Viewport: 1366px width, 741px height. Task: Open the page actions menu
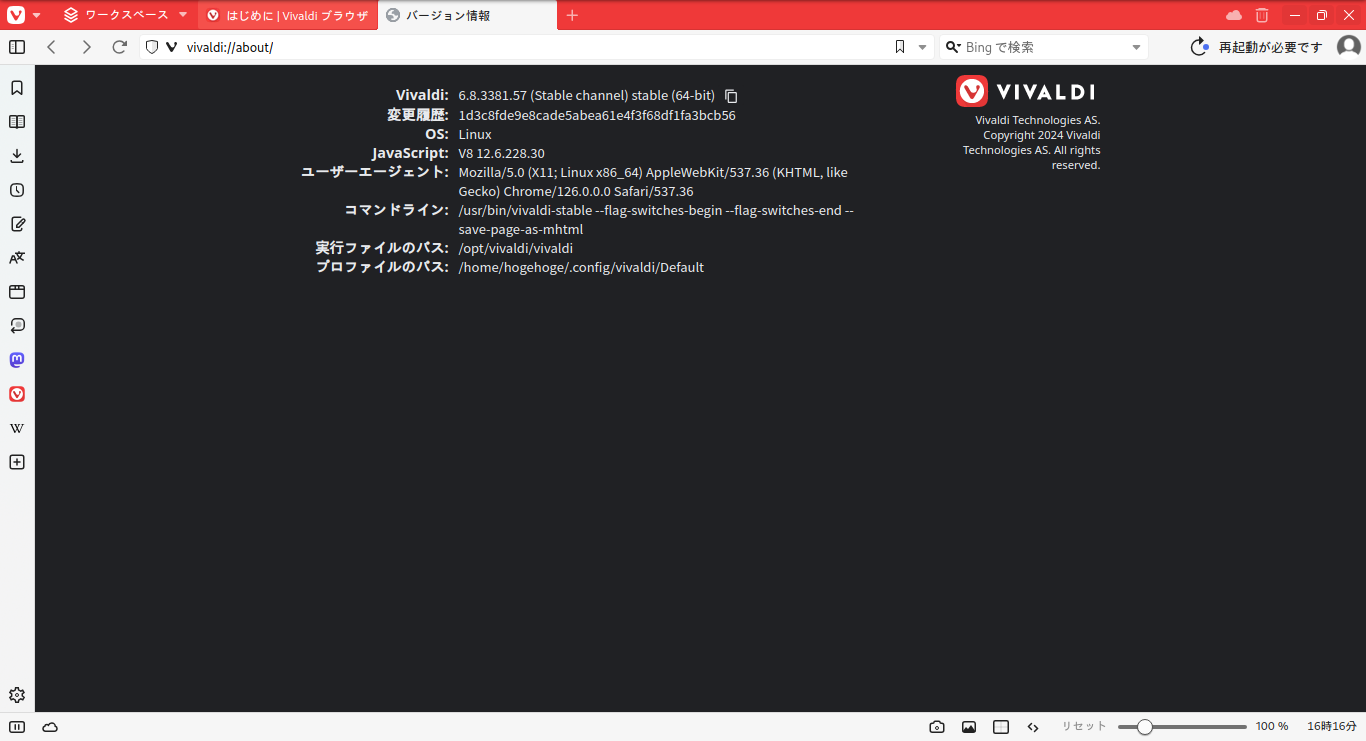[1033, 727]
